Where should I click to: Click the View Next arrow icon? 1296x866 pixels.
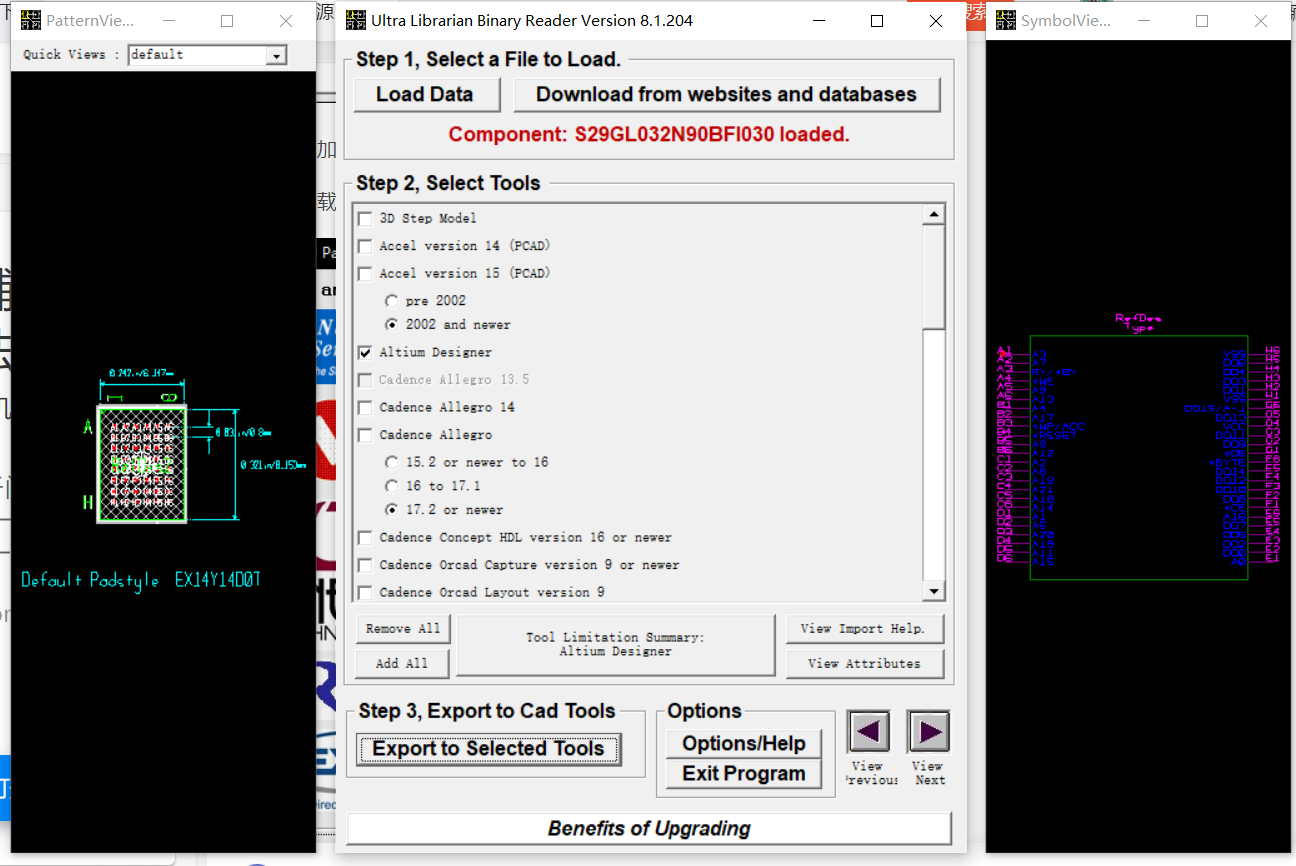(928, 732)
